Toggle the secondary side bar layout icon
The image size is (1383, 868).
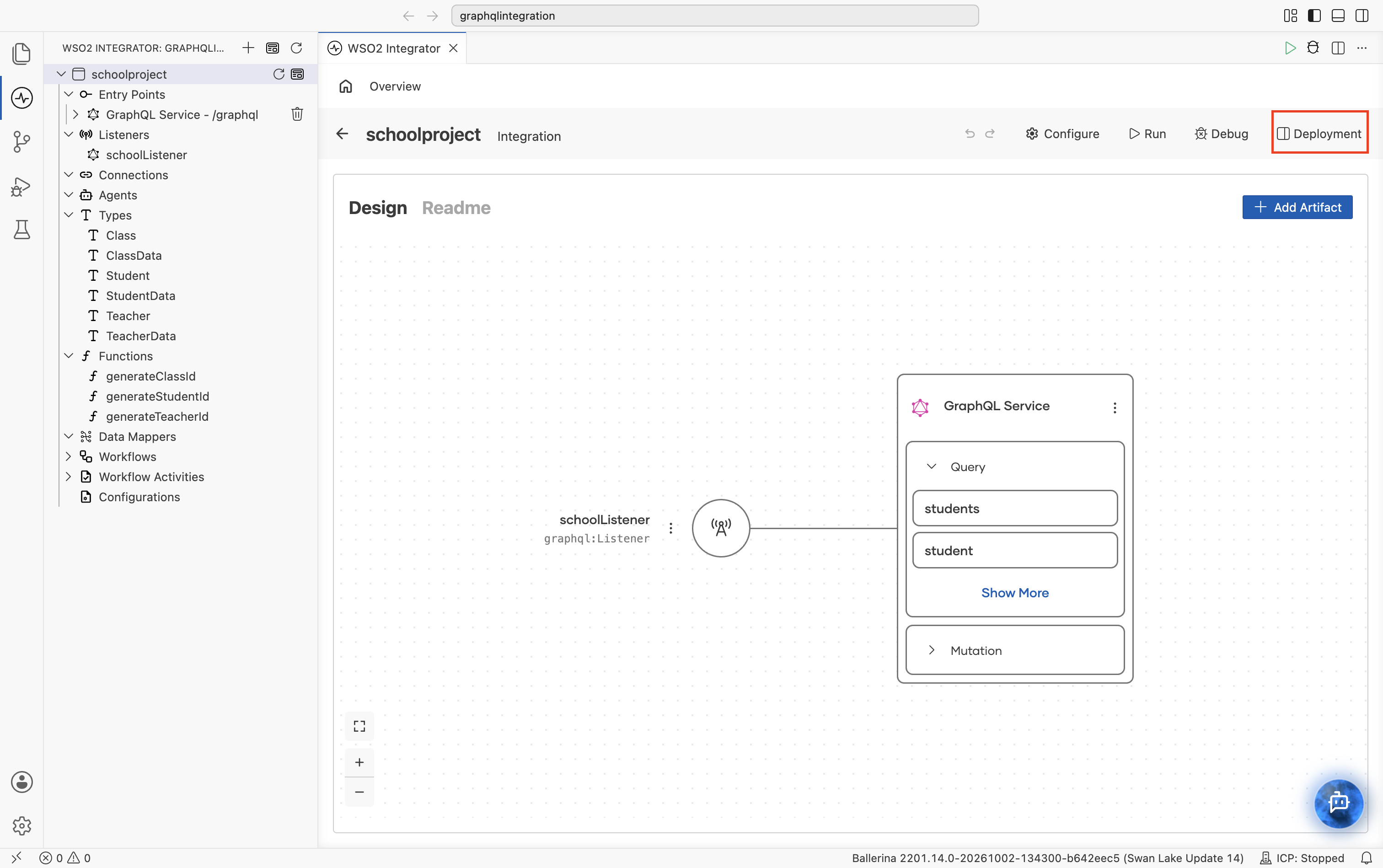[x=1362, y=16]
